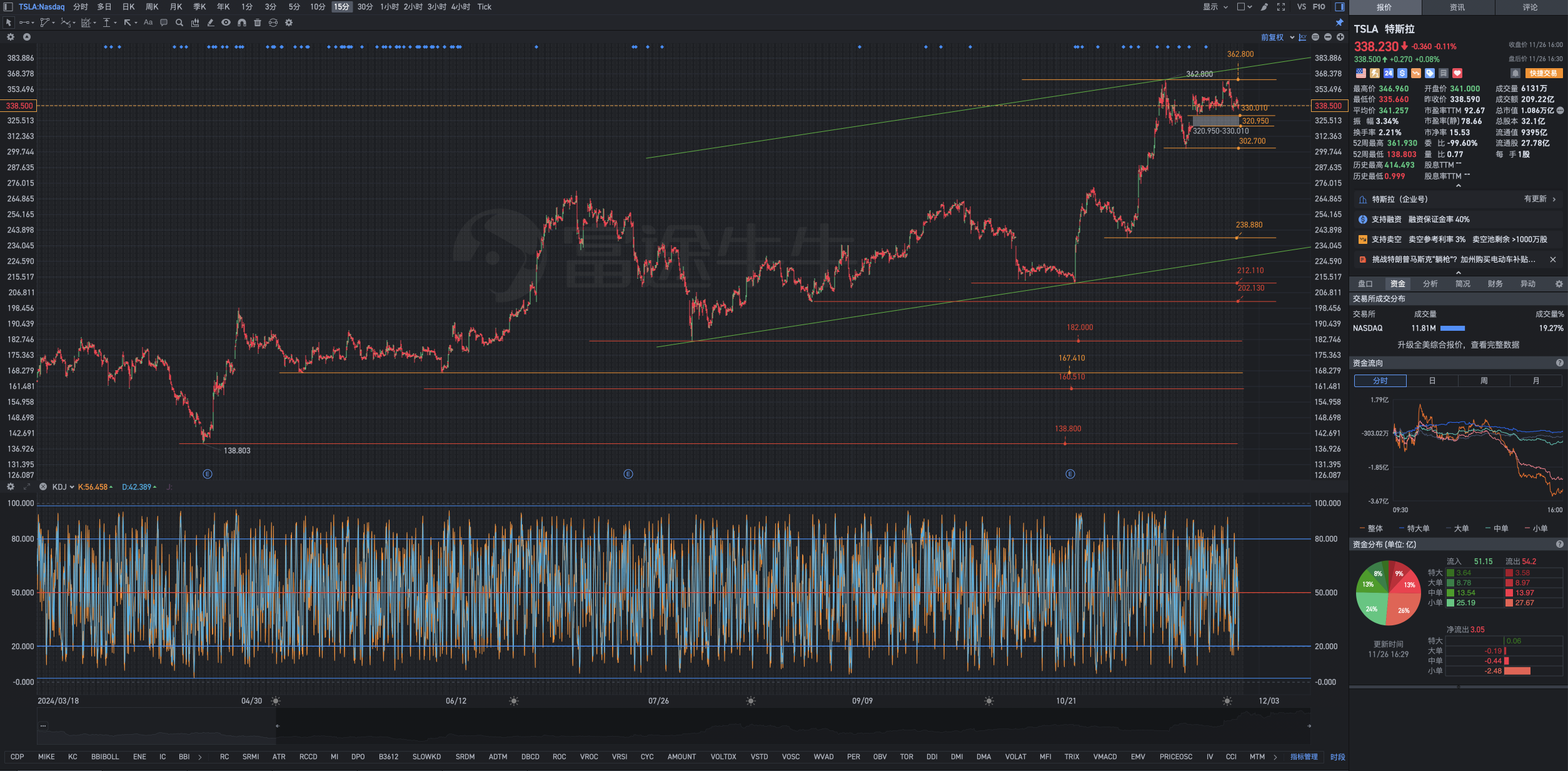Toggle the left sidebar panel icon
This screenshot has width=1568, height=771.
8,7
